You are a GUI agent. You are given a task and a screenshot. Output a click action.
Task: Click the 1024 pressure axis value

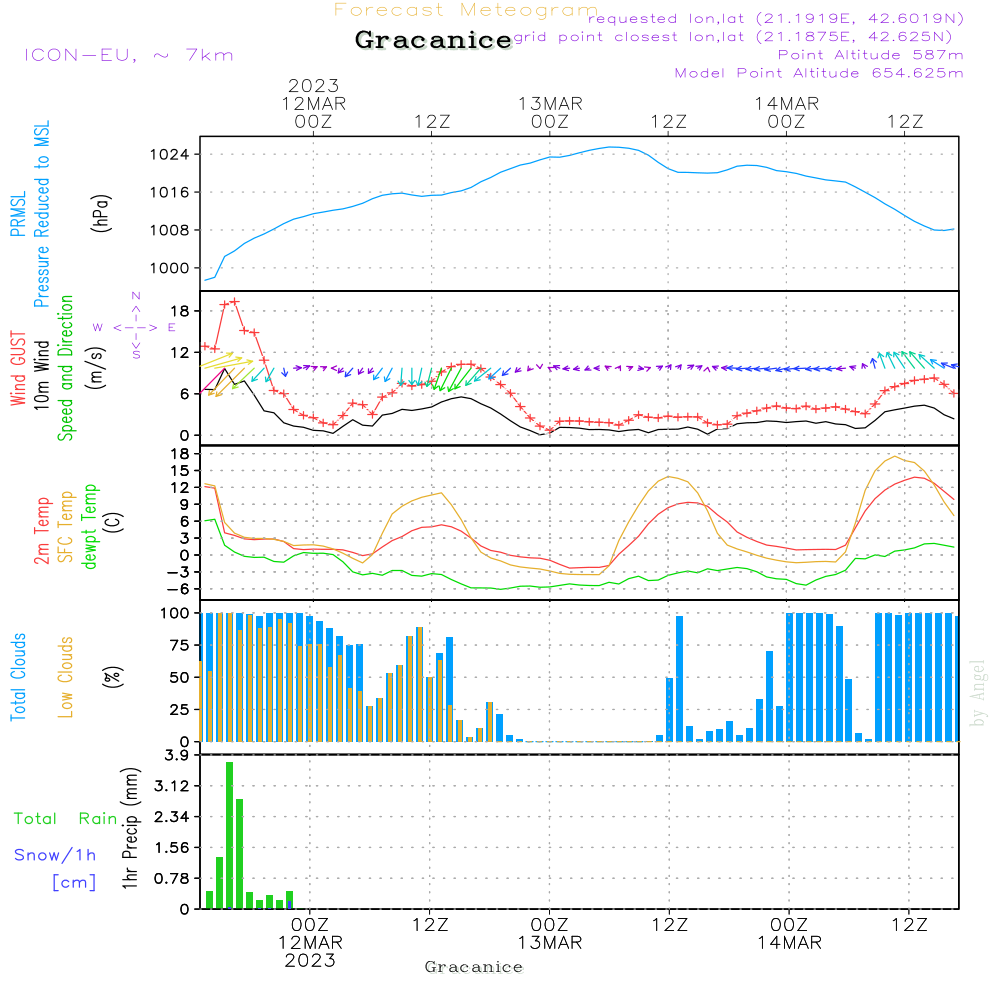pyautogui.click(x=169, y=154)
